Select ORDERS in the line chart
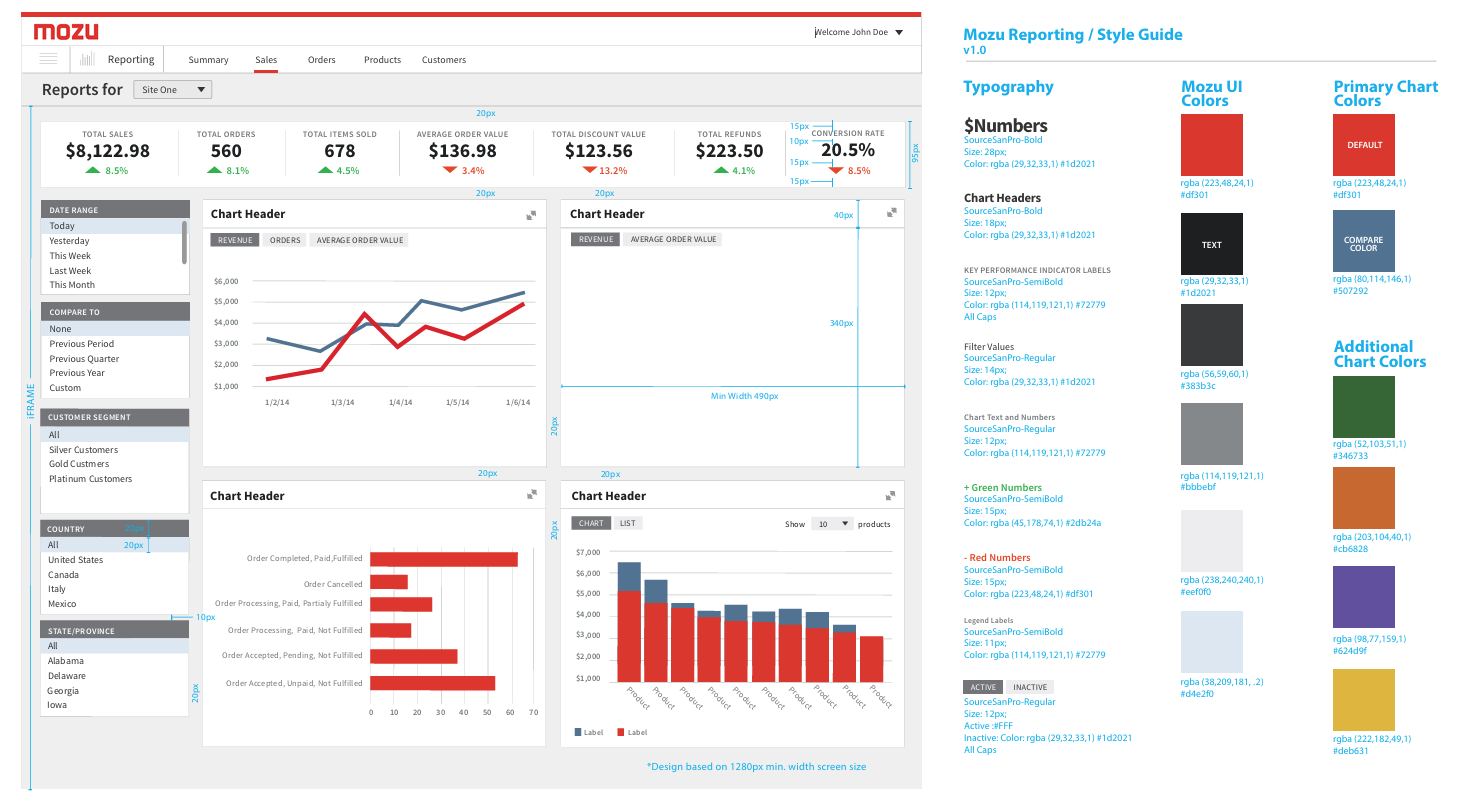 285,240
